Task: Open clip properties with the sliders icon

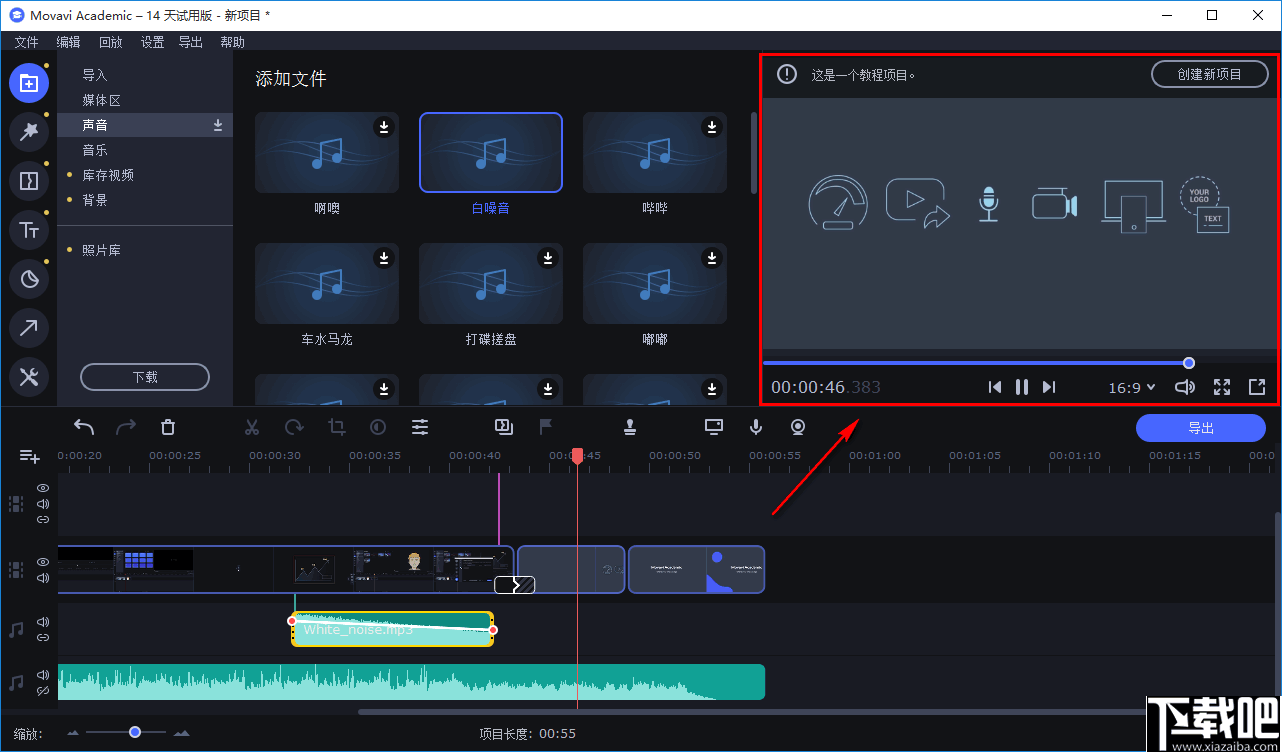Action: (x=420, y=427)
